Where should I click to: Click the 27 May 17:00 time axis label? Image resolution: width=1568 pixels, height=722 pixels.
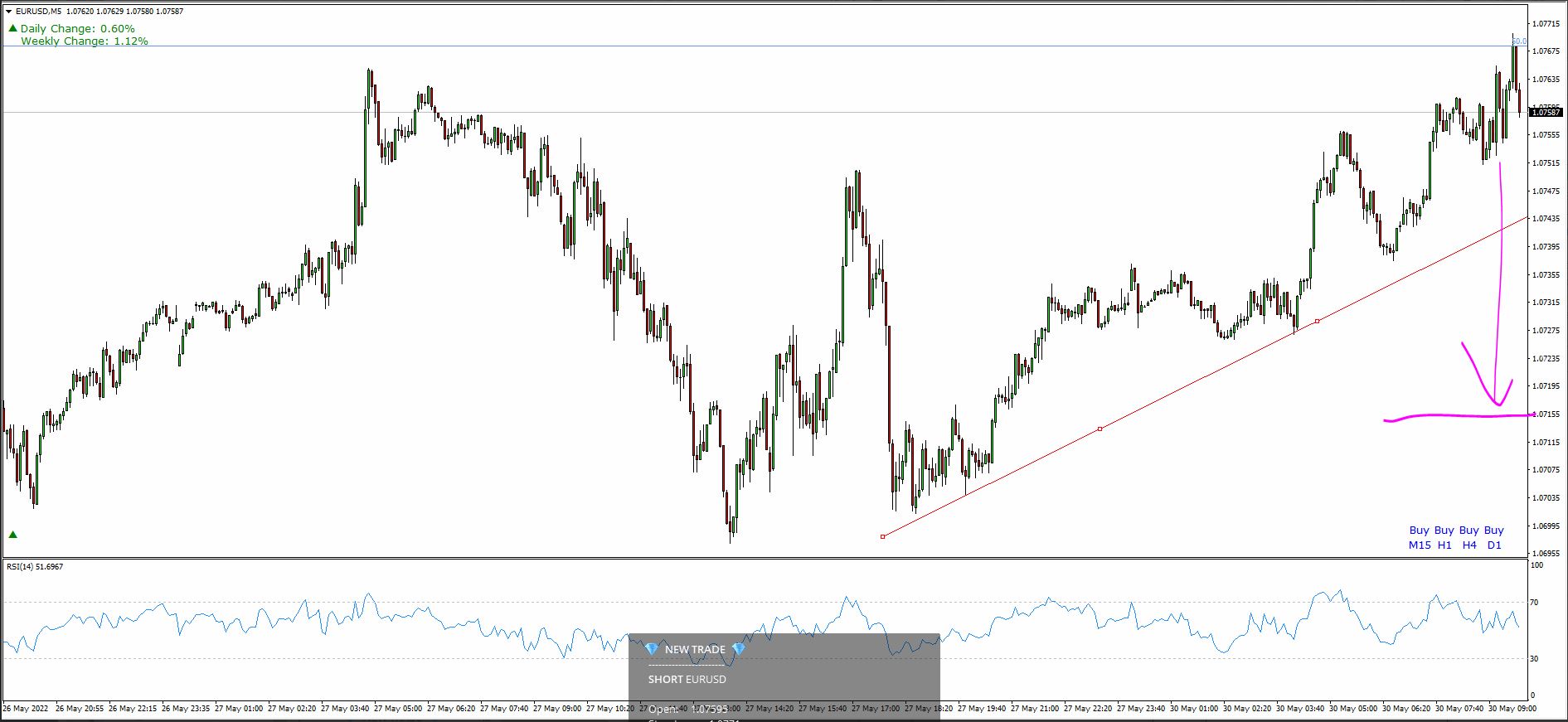pos(876,709)
